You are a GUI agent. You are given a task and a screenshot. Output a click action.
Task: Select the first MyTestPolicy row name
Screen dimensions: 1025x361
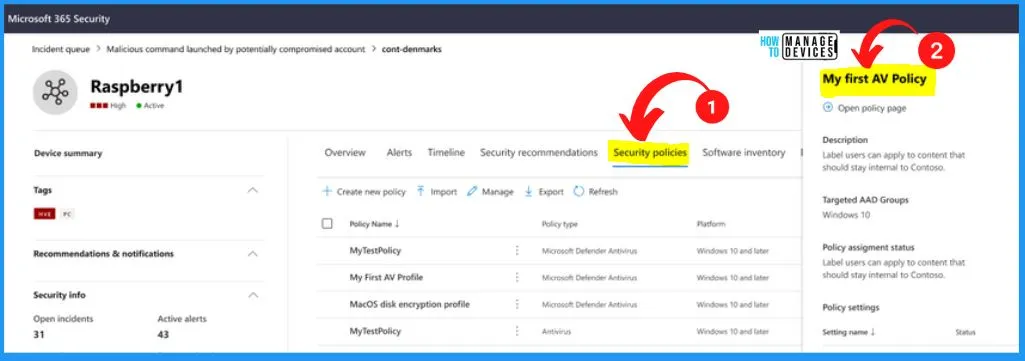(375, 250)
